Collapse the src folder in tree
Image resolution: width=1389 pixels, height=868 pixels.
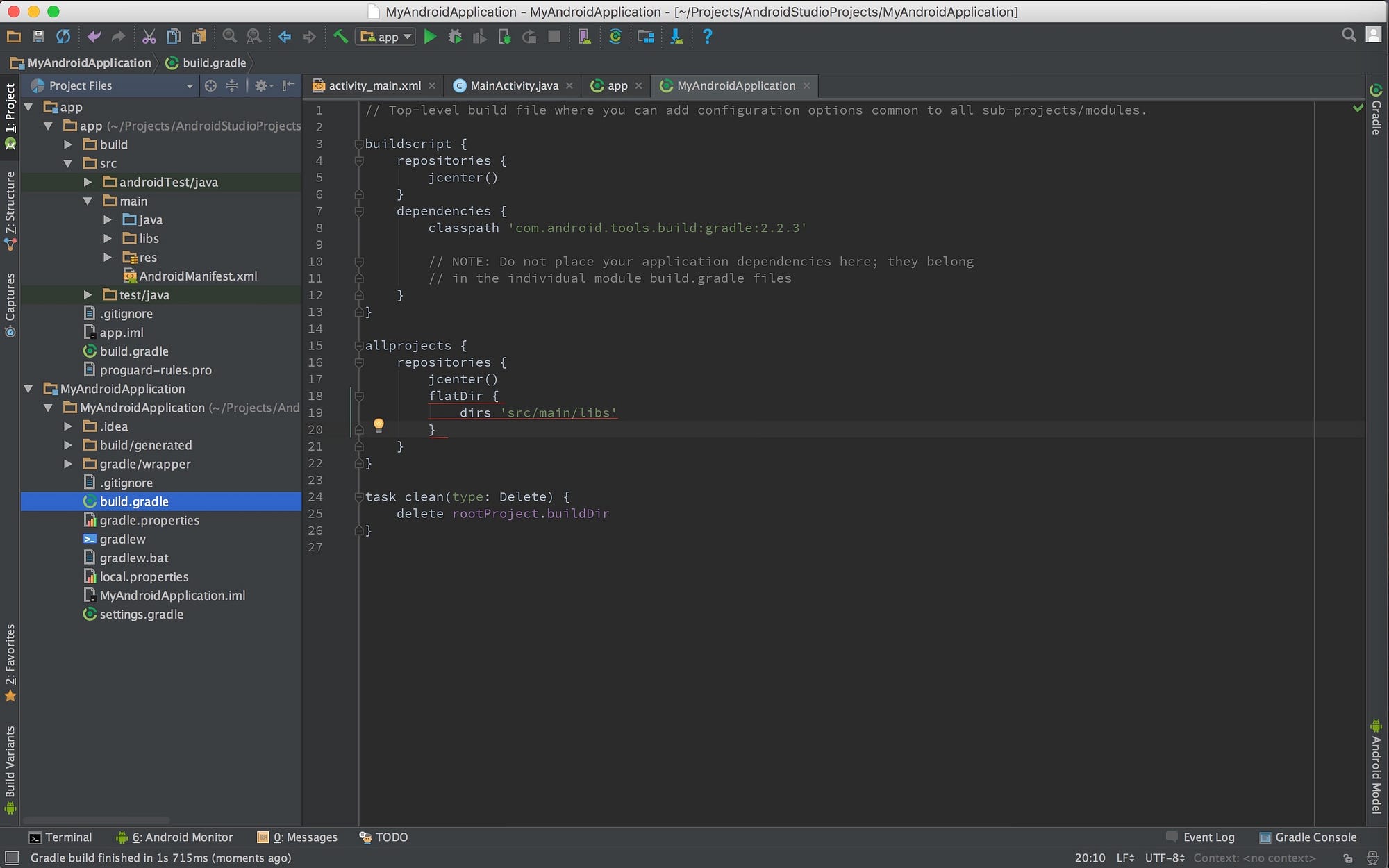pos(68,163)
